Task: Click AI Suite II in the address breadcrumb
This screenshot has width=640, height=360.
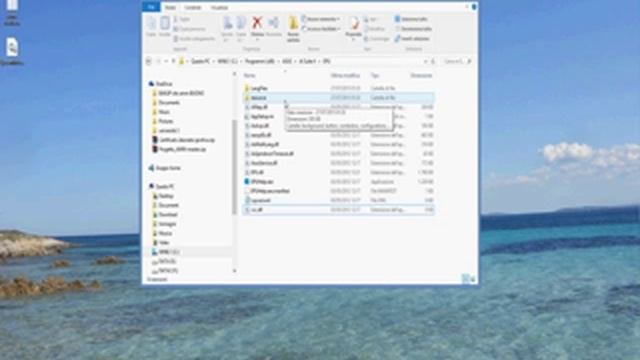Action: pos(307,61)
